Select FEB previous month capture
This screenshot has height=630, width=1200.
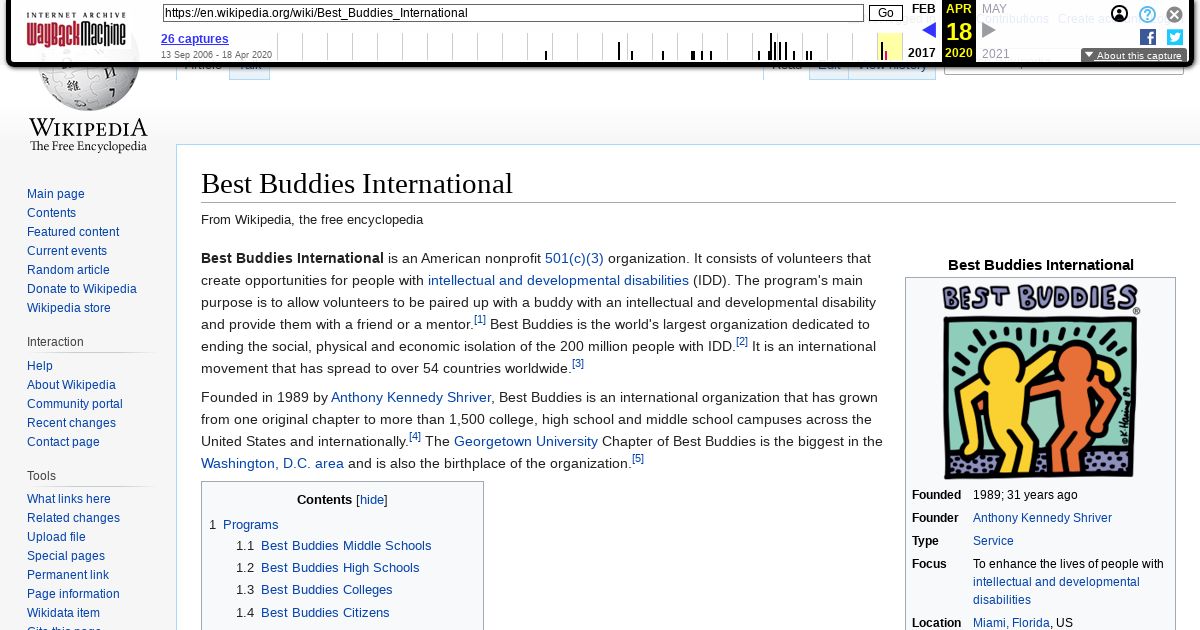(x=924, y=9)
